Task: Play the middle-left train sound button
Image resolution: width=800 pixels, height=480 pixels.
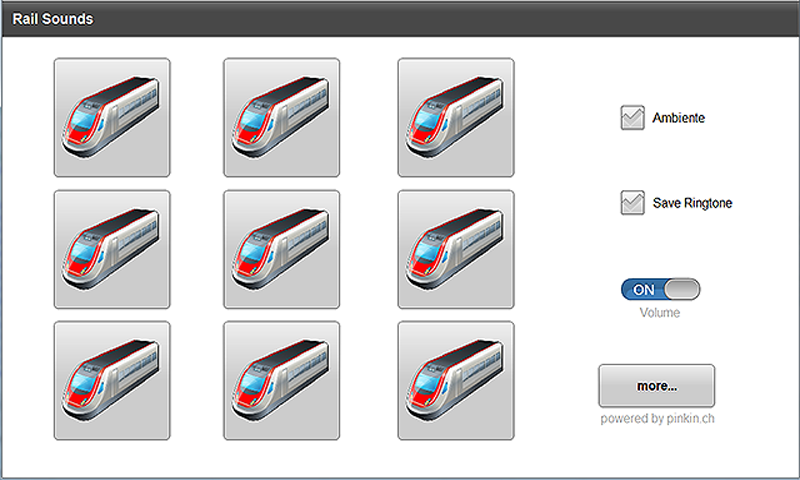Action: 112,249
